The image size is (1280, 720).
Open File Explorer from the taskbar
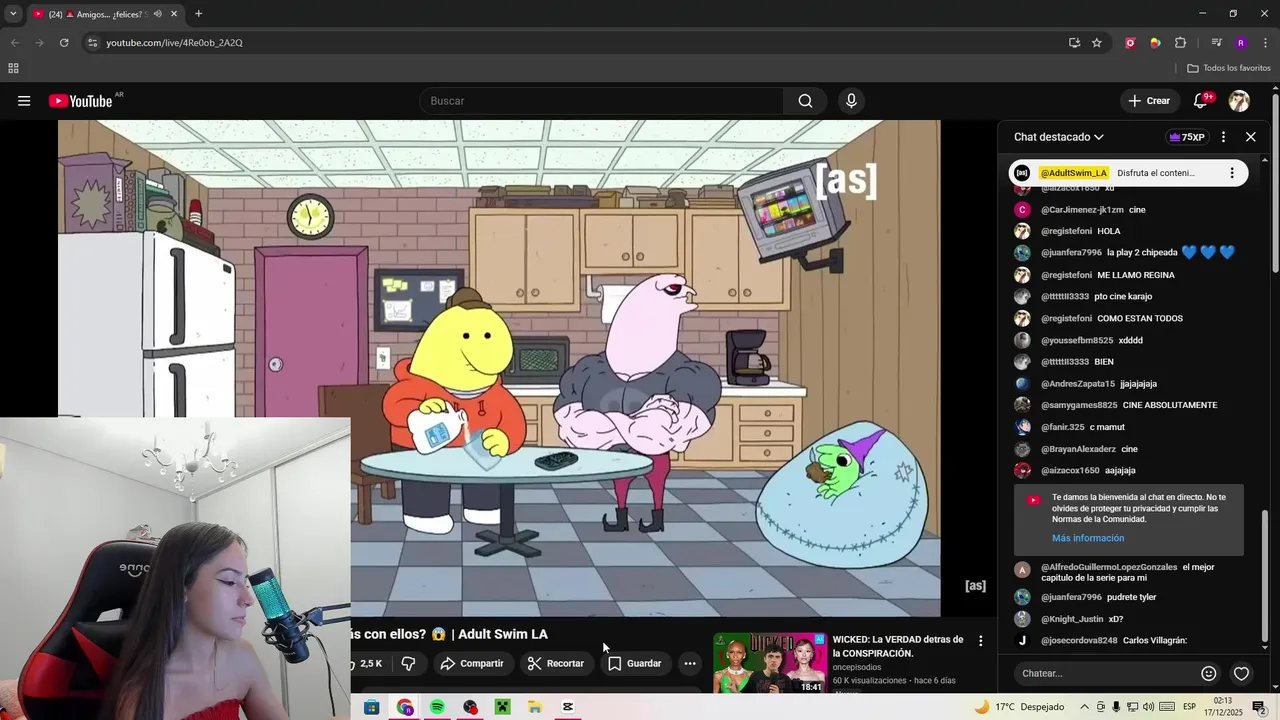[535, 707]
